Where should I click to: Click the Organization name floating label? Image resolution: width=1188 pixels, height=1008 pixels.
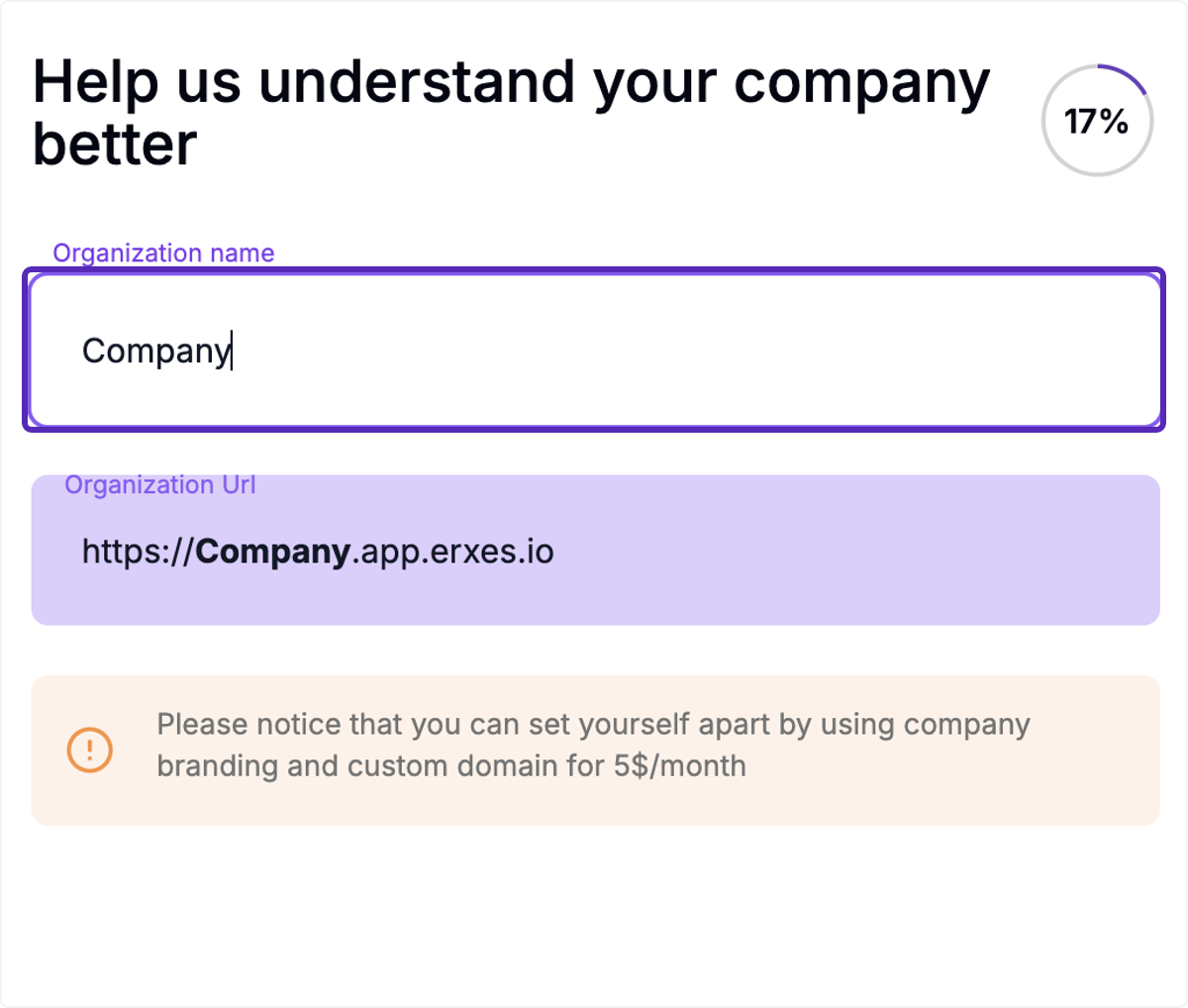[163, 253]
